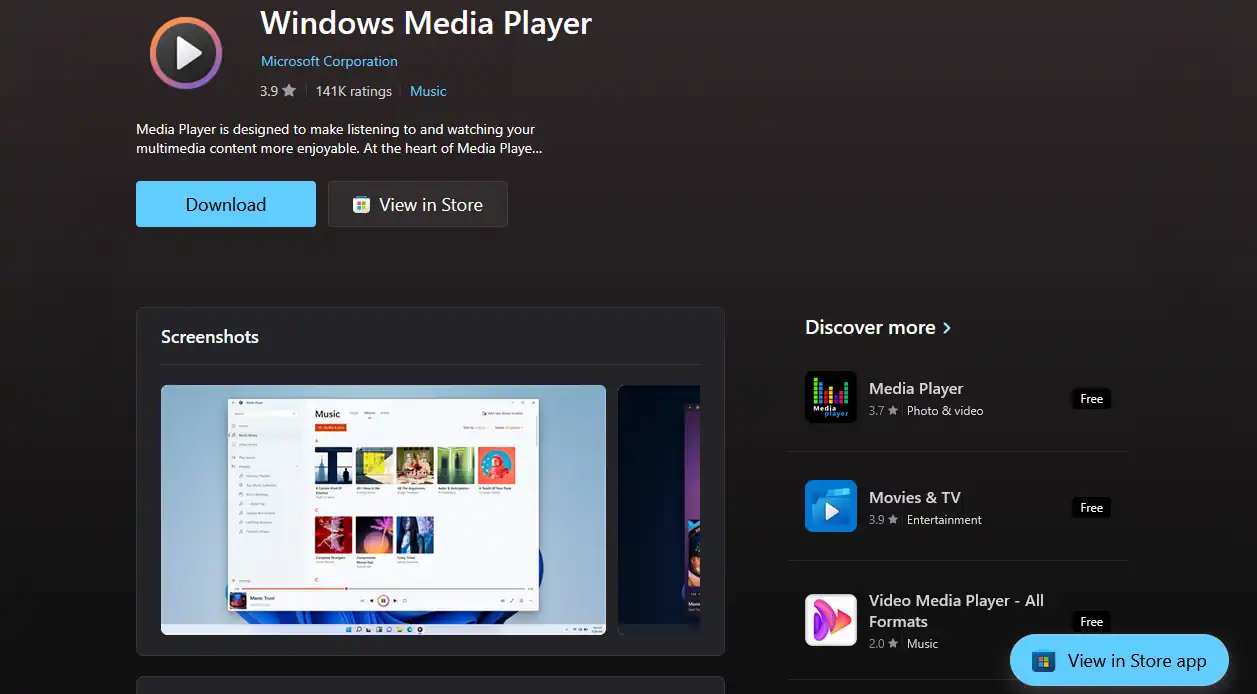This screenshot has width=1257, height=694.
Task: Click Free next to Video Media Player - All Formats
Action: [x=1090, y=621]
